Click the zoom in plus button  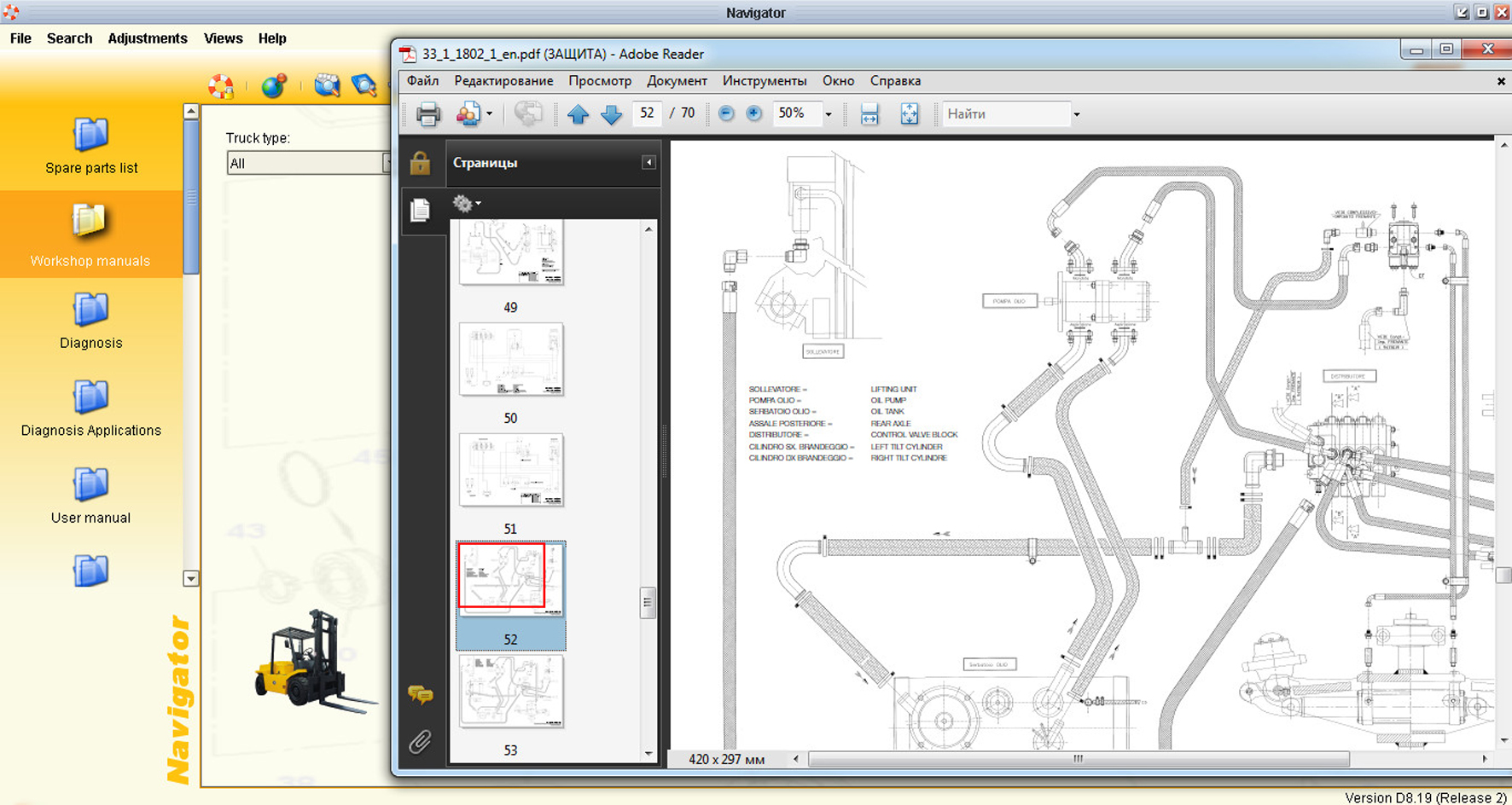(754, 113)
